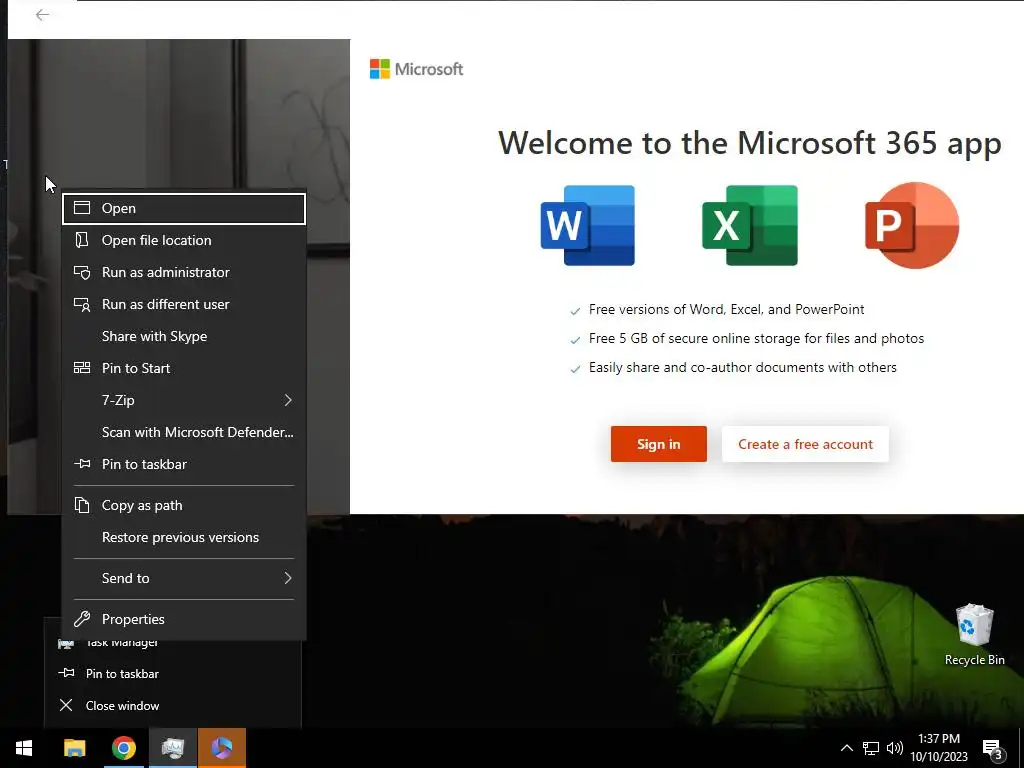The image size is (1024, 768).
Task: Click the Excel icon in welcome screen
Action: (x=750, y=225)
